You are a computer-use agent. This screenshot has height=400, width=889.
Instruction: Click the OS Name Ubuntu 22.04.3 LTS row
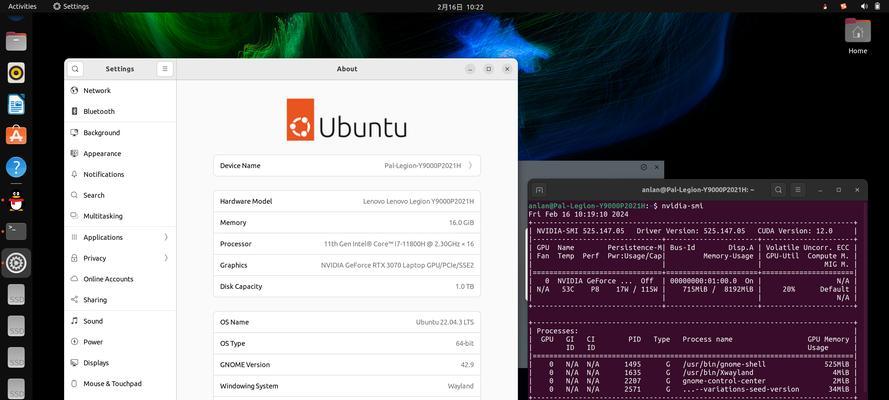(347, 322)
